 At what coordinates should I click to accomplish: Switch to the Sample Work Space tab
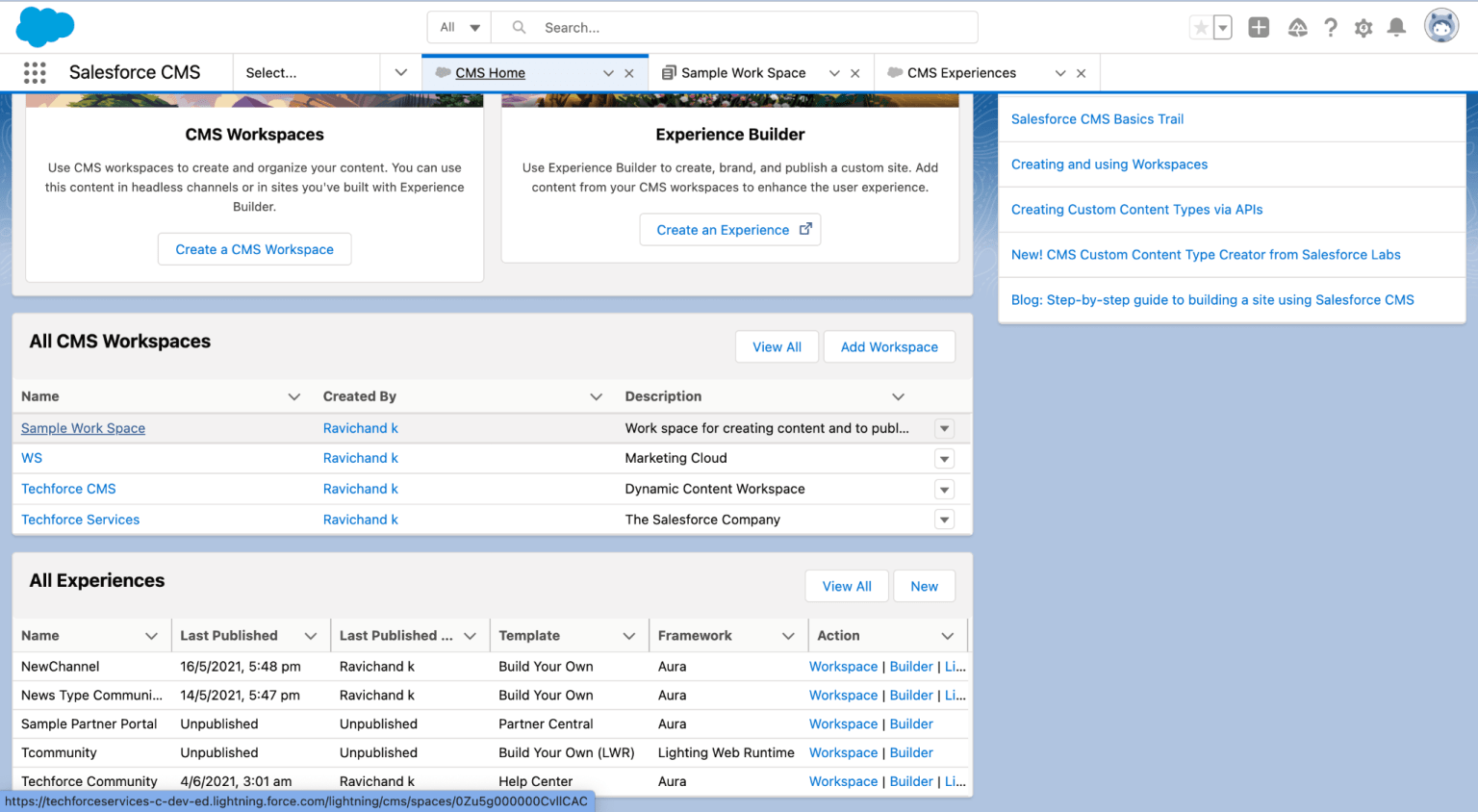click(743, 73)
